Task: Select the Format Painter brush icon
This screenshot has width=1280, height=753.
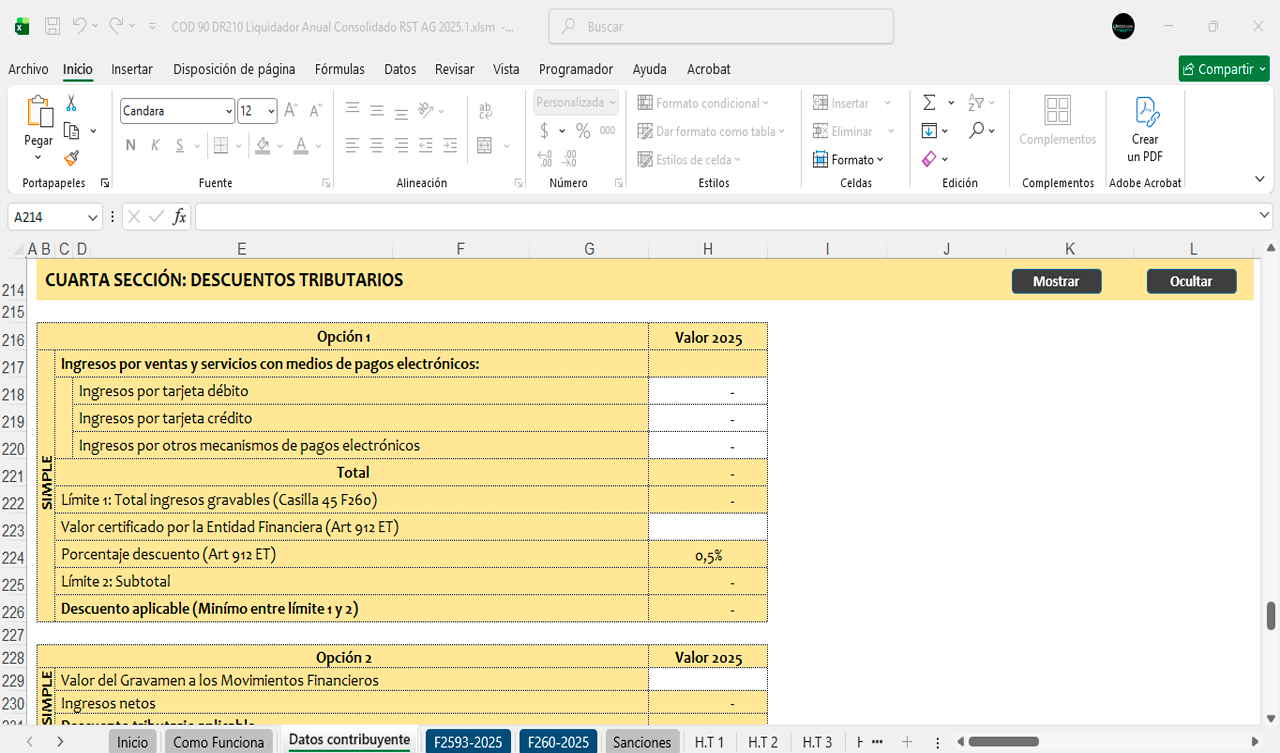Action: point(71,158)
